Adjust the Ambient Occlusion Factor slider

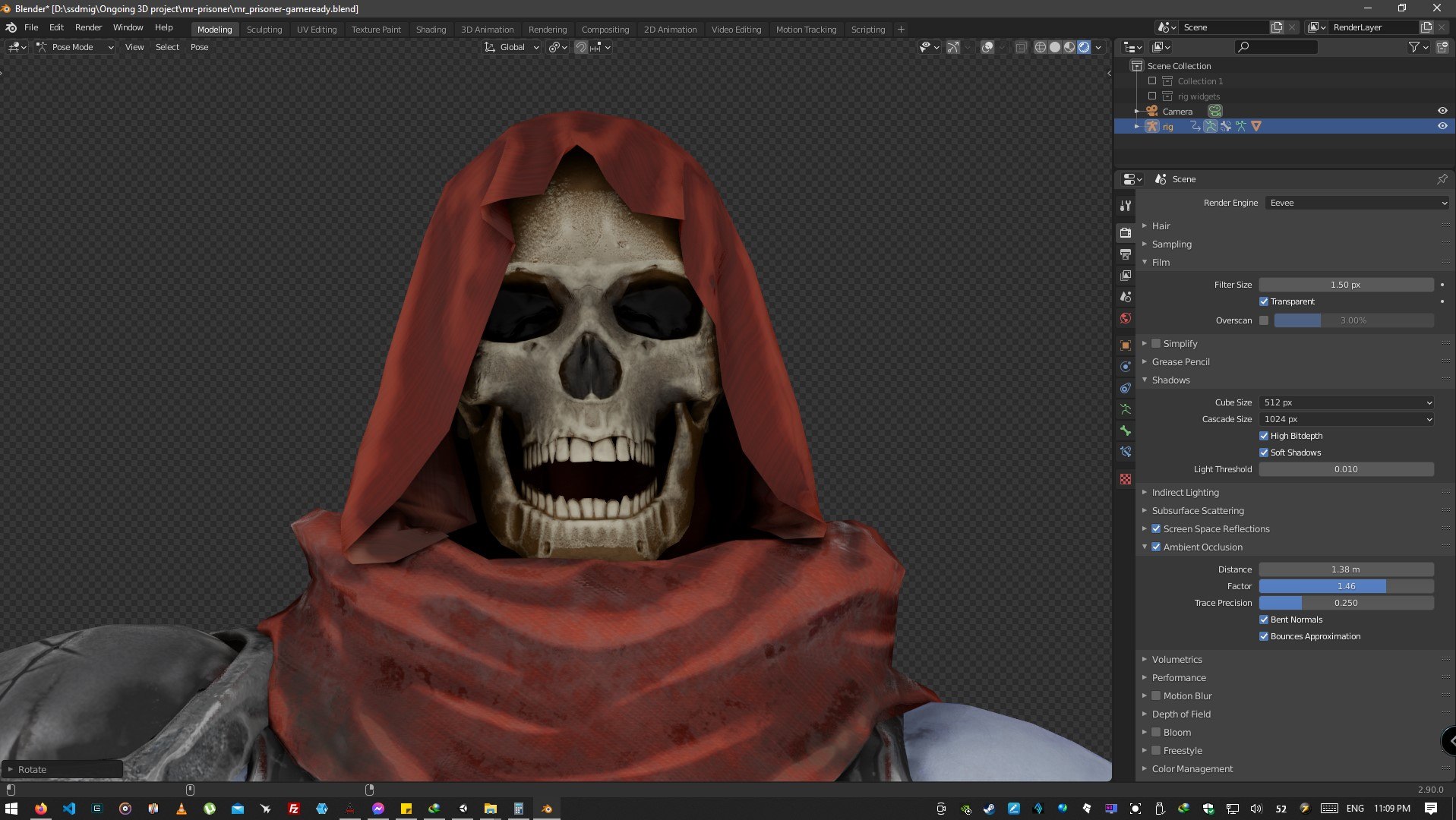coord(1347,586)
